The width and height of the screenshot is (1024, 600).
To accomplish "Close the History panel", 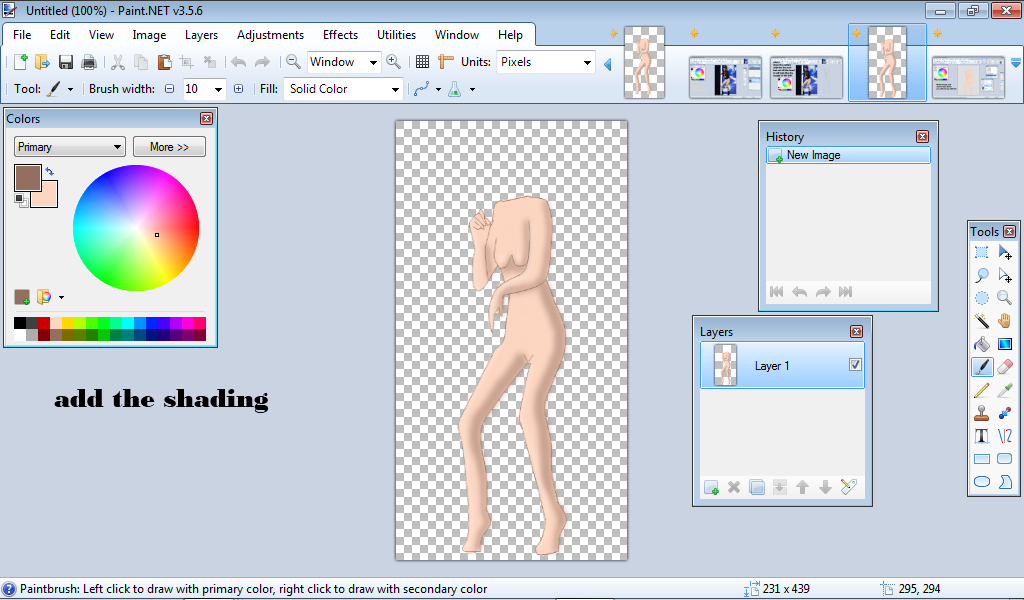I will 922,136.
